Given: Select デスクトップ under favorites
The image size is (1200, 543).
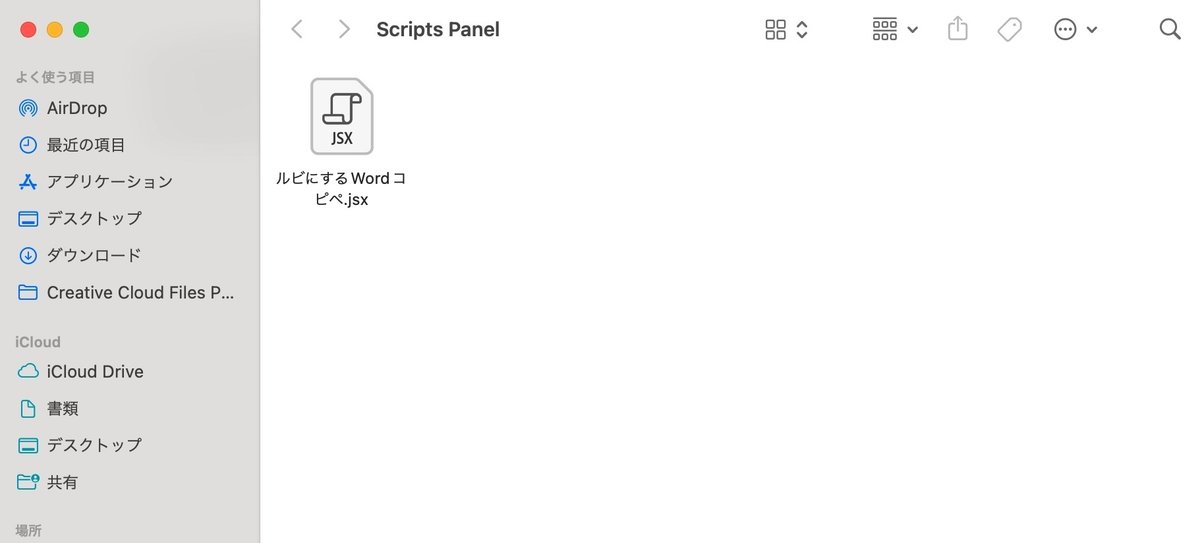Looking at the screenshot, I should [x=94, y=218].
